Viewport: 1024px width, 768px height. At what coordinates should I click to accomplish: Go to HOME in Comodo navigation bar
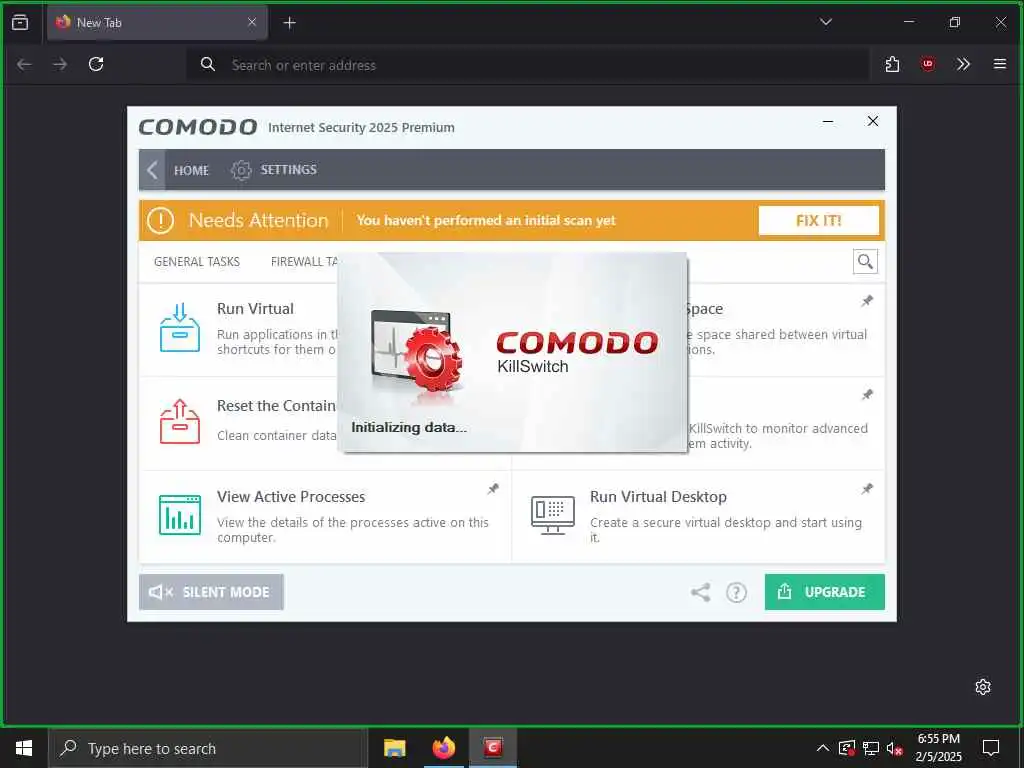(191, 170)
